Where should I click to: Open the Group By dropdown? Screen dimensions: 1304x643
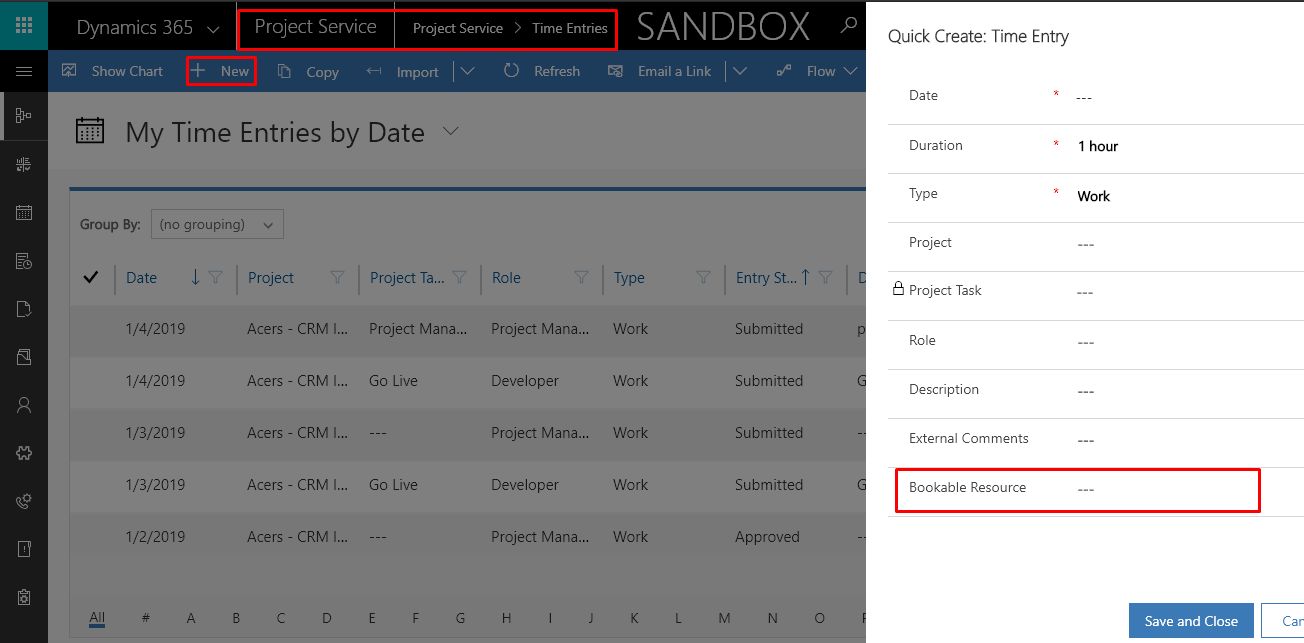point(217,224)
